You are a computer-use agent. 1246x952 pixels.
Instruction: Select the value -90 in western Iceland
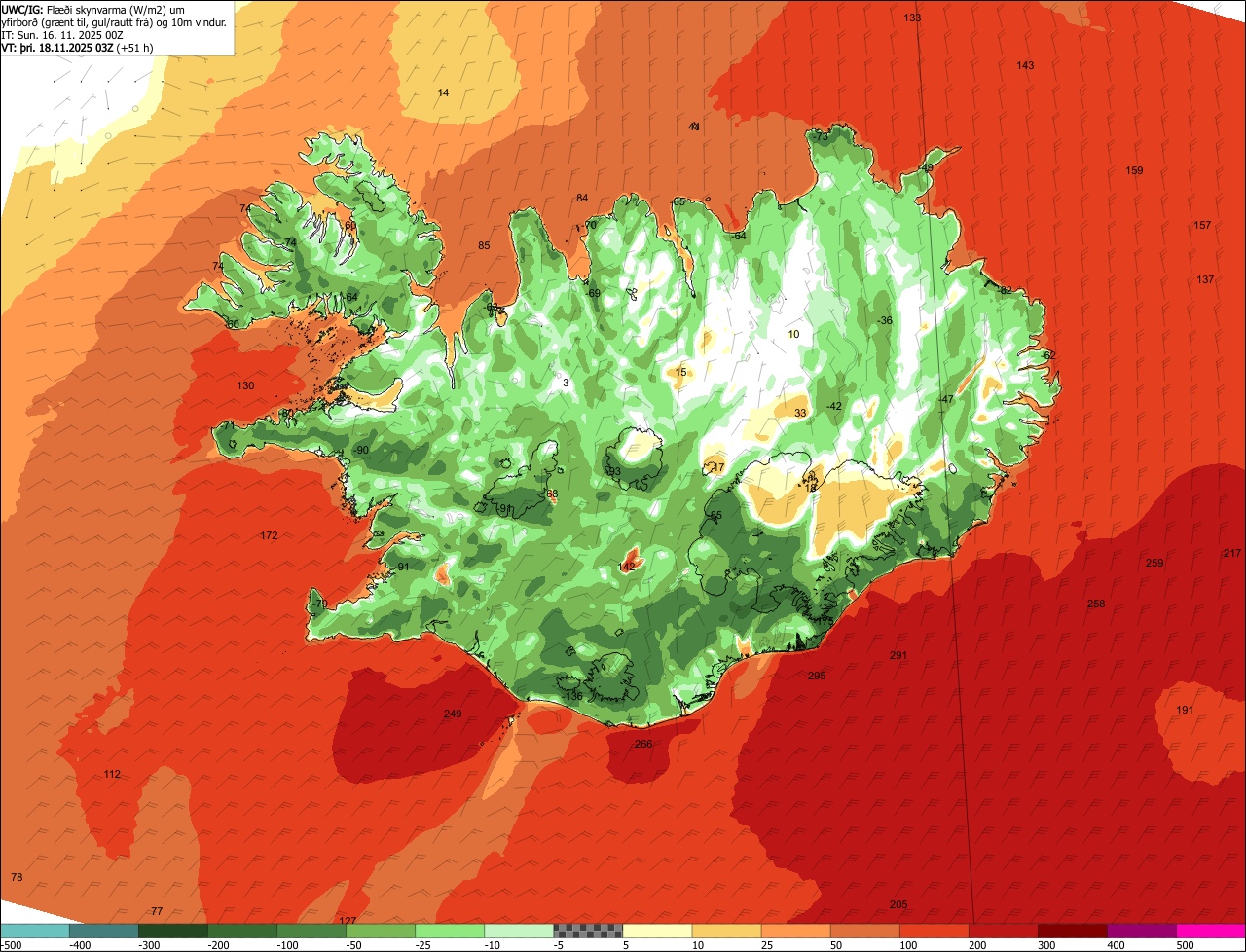pyautogui.click(x=360, y=450)
